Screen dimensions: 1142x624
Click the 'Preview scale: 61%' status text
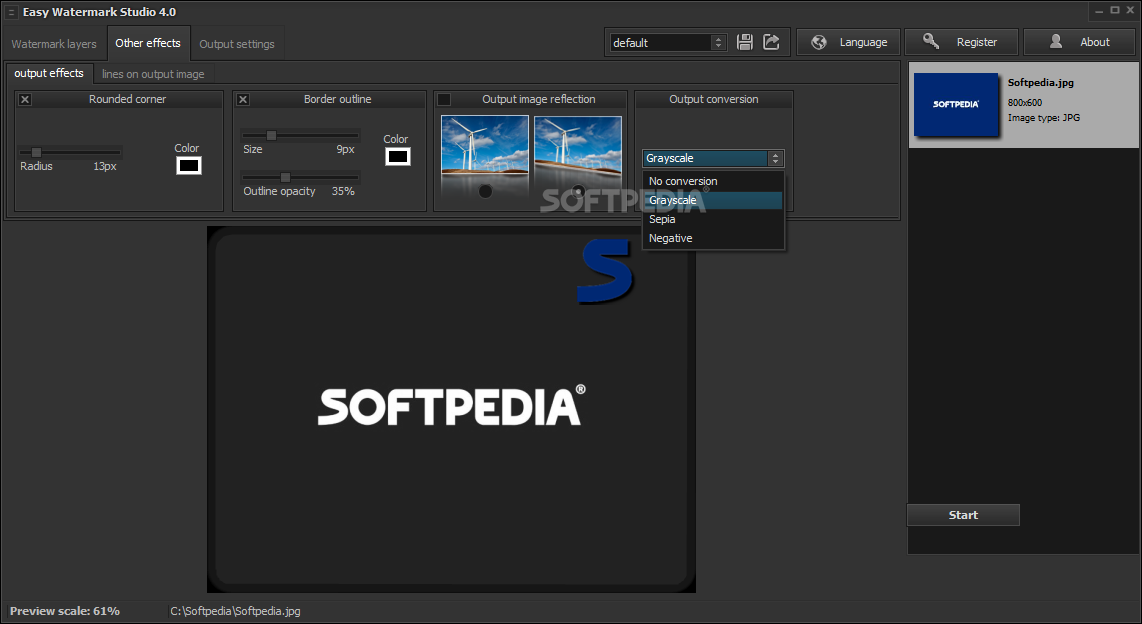click(65, 611)
